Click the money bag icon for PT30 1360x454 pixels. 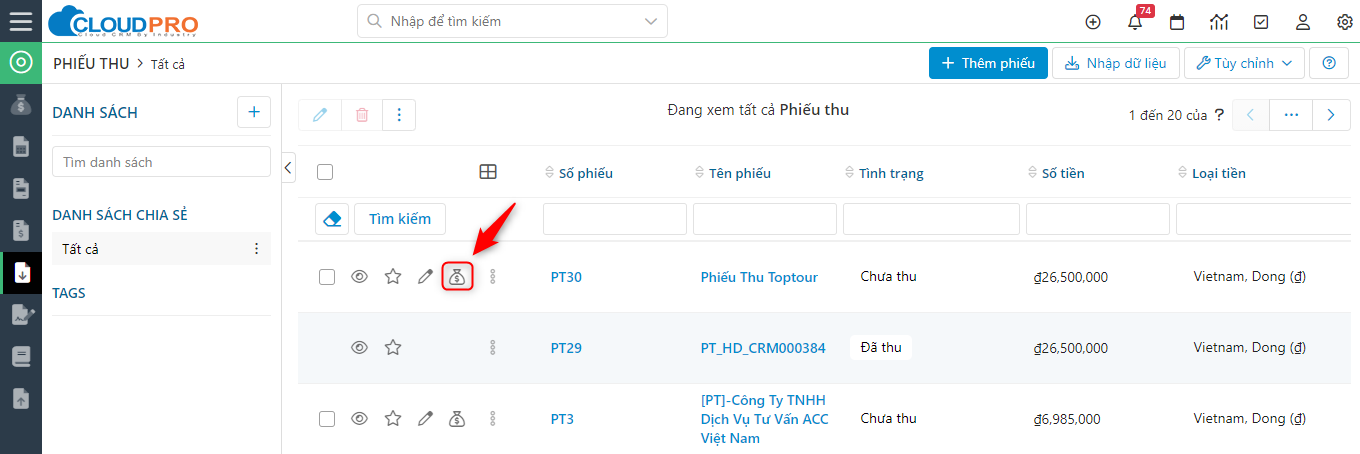[x=457, y=277]
